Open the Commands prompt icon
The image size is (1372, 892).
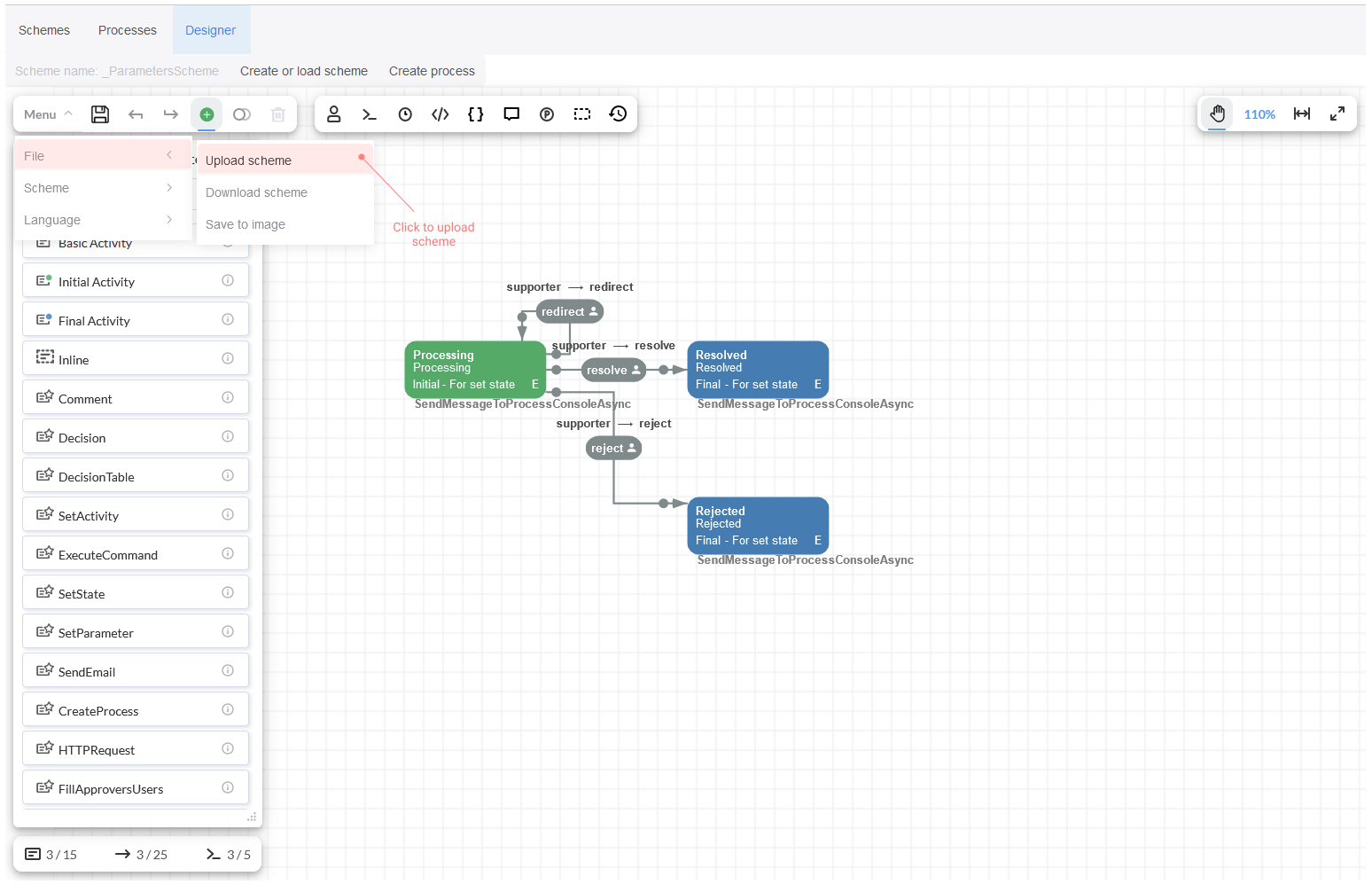click(x=370, y=114)
